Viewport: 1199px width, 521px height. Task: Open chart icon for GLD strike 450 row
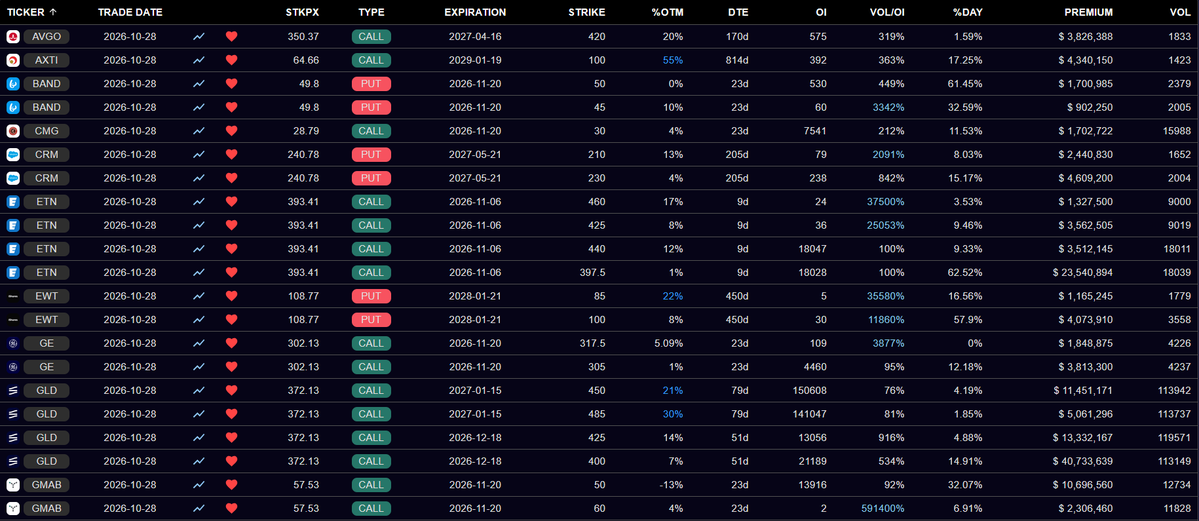[199, 391]
